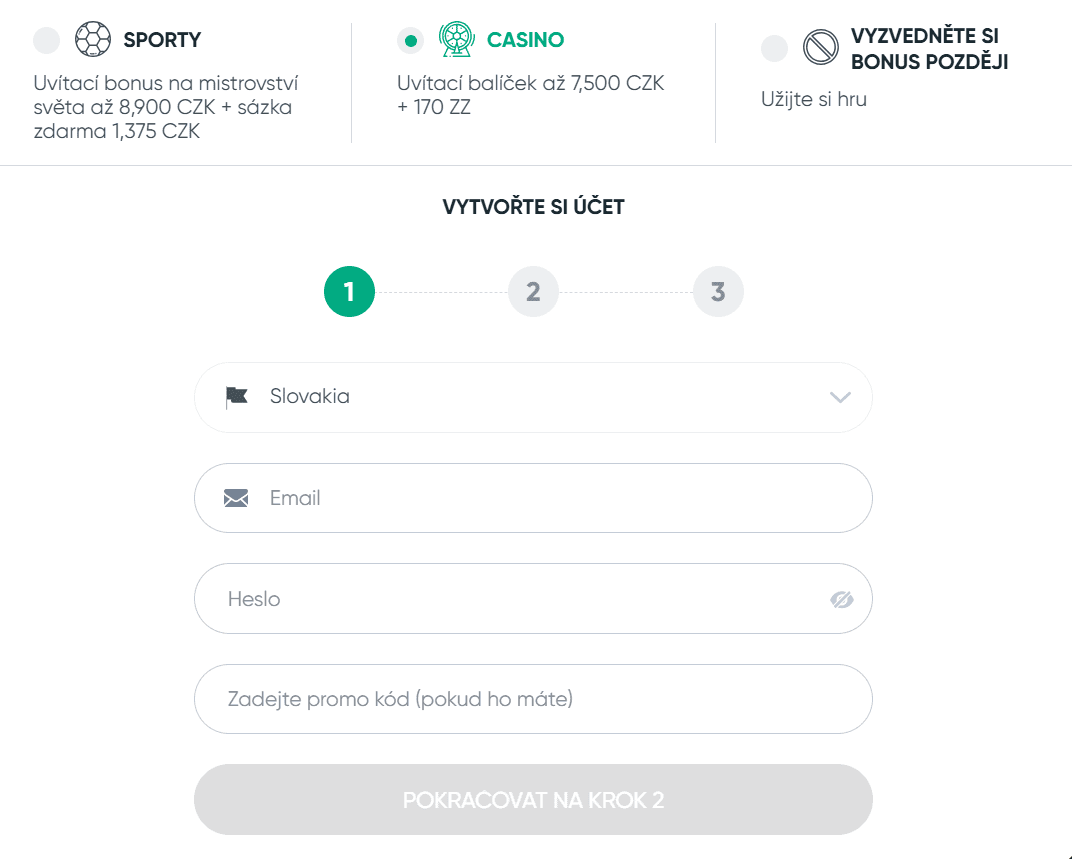Screen dimensions: 1072x859
Task: Jump to step 2 indicator
Action: coord(533,291)
